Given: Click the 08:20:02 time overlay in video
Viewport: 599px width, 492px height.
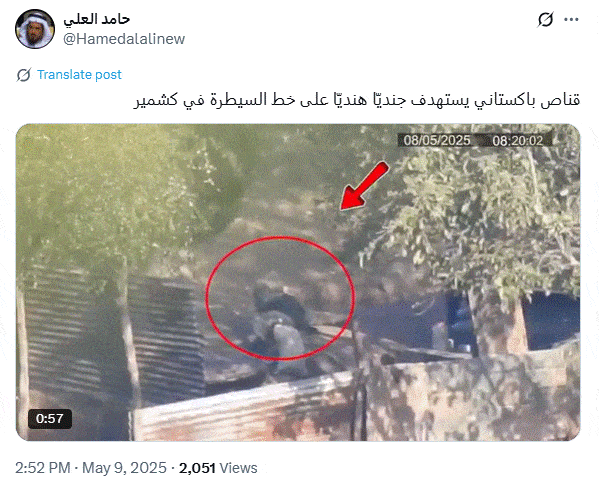Looking at the screenshot, I should pos(518,141).
